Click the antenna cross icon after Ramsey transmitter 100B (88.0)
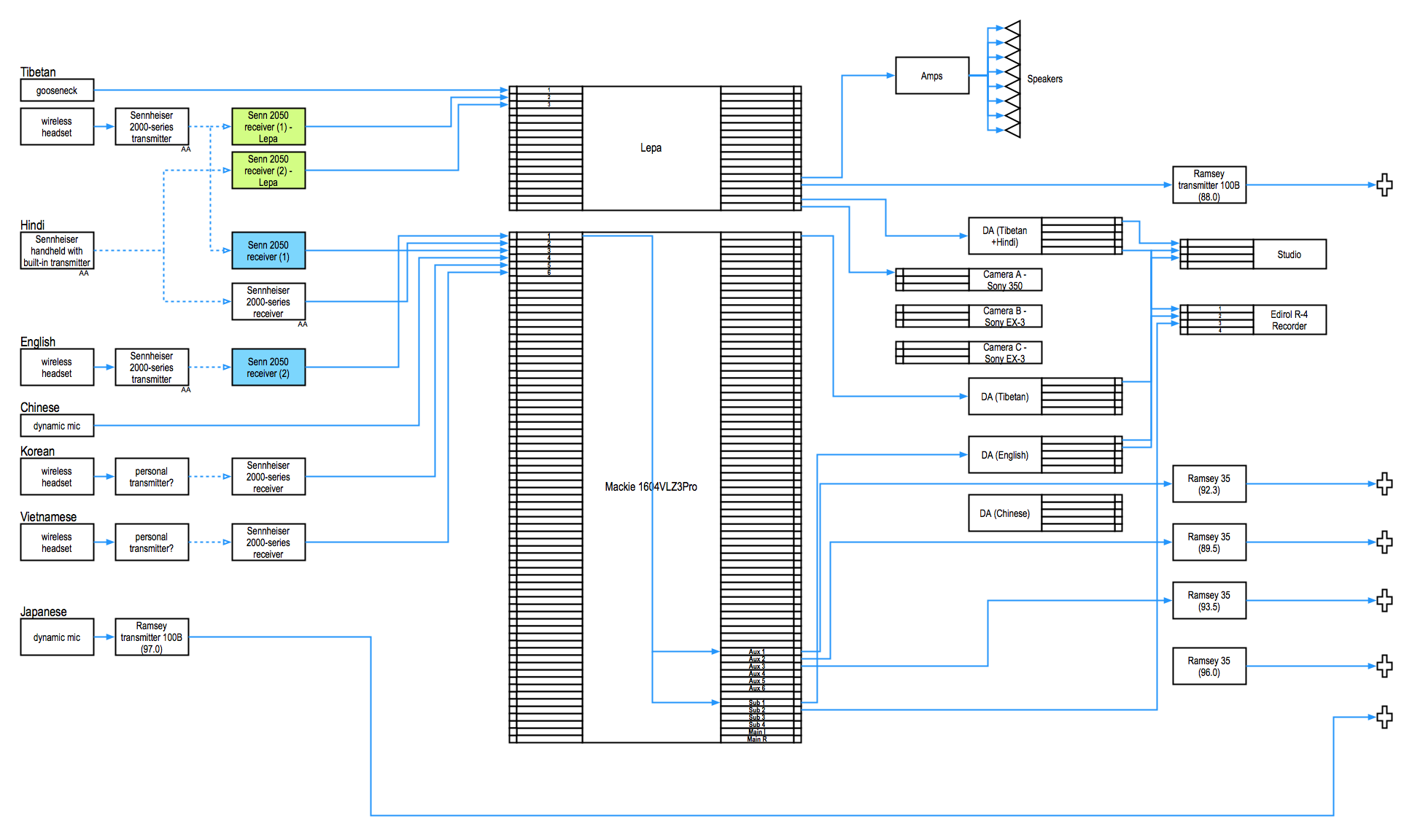Screen dimensions: 1412x840 1384,184
